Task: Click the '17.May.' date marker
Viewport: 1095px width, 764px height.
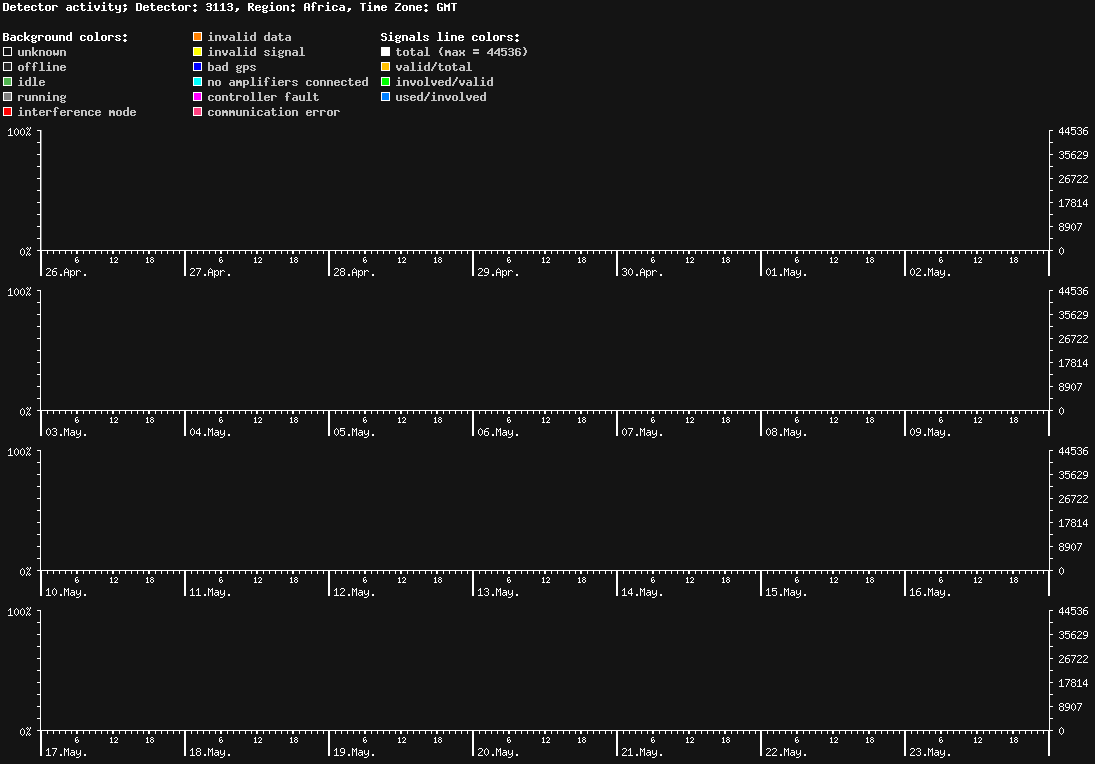Action: click(x=66, y=752)
